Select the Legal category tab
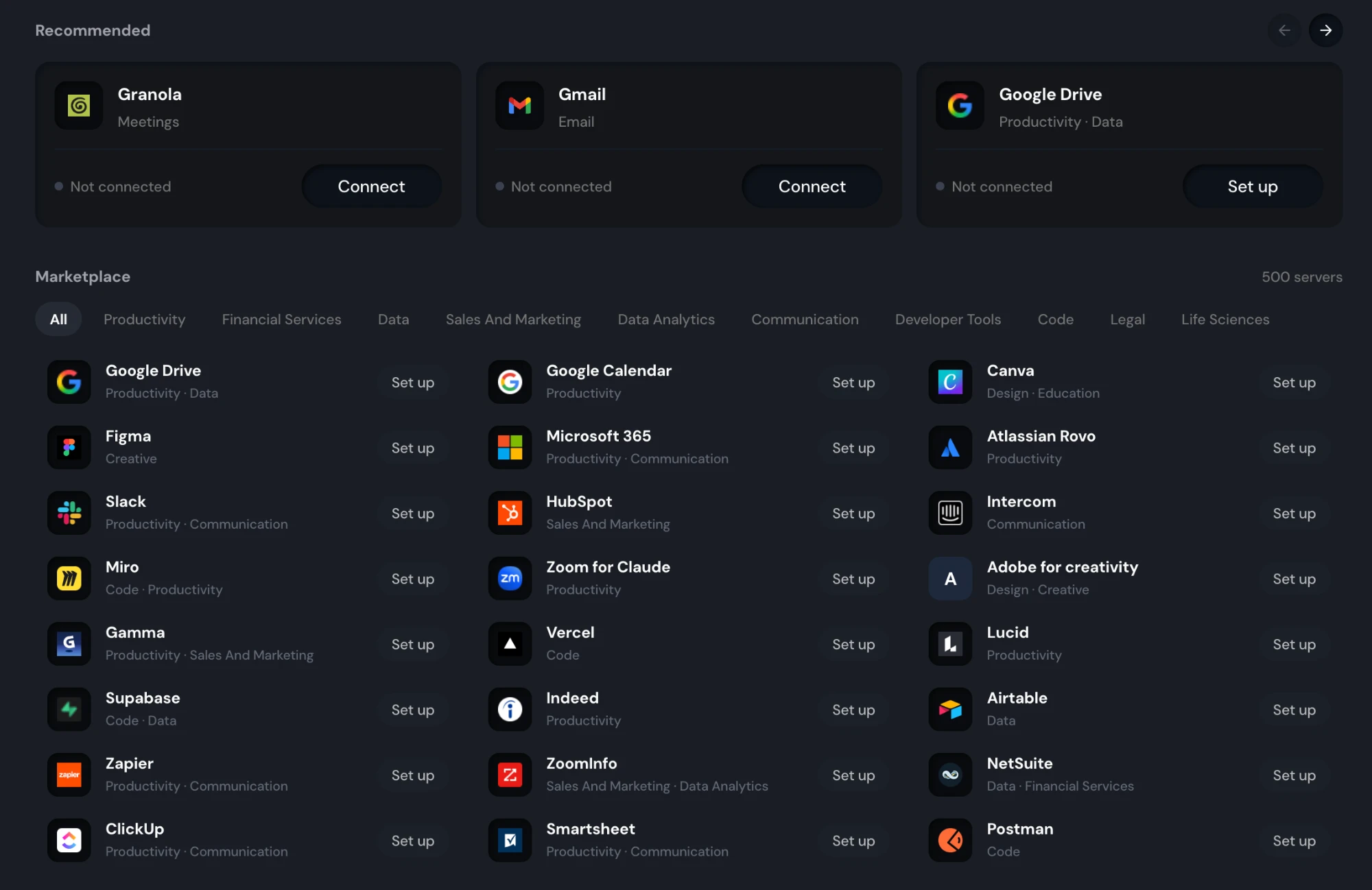This screenshot has width=1372, height=890. 1127,320
